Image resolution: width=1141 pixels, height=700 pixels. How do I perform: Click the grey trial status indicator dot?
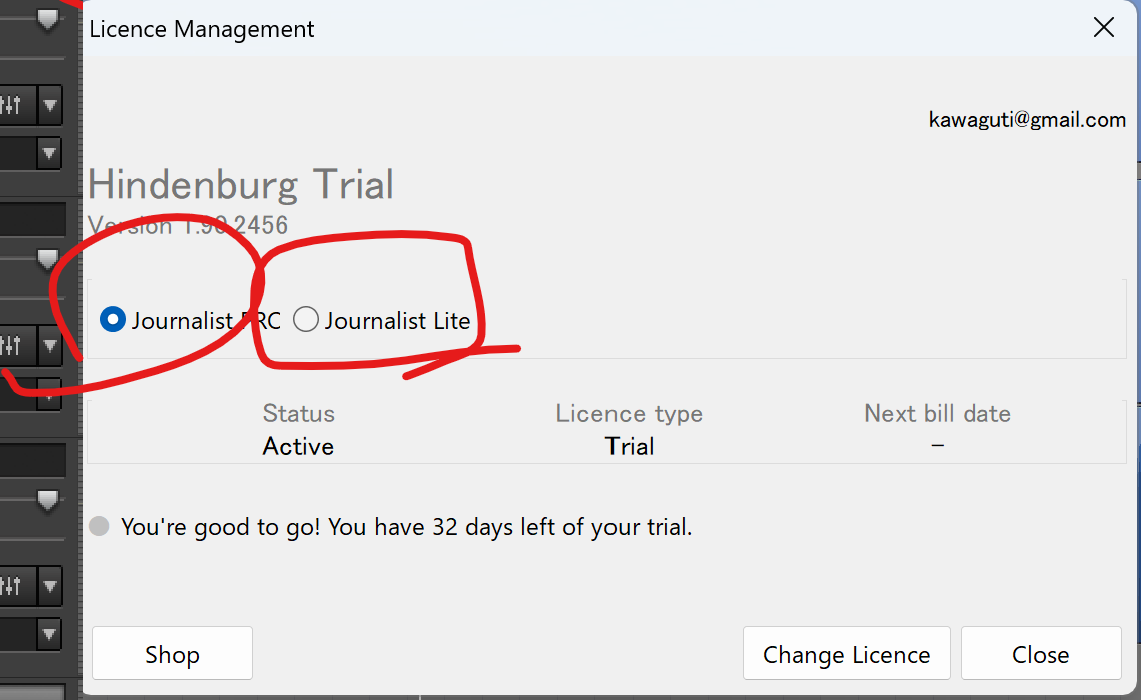pos(99,526)
